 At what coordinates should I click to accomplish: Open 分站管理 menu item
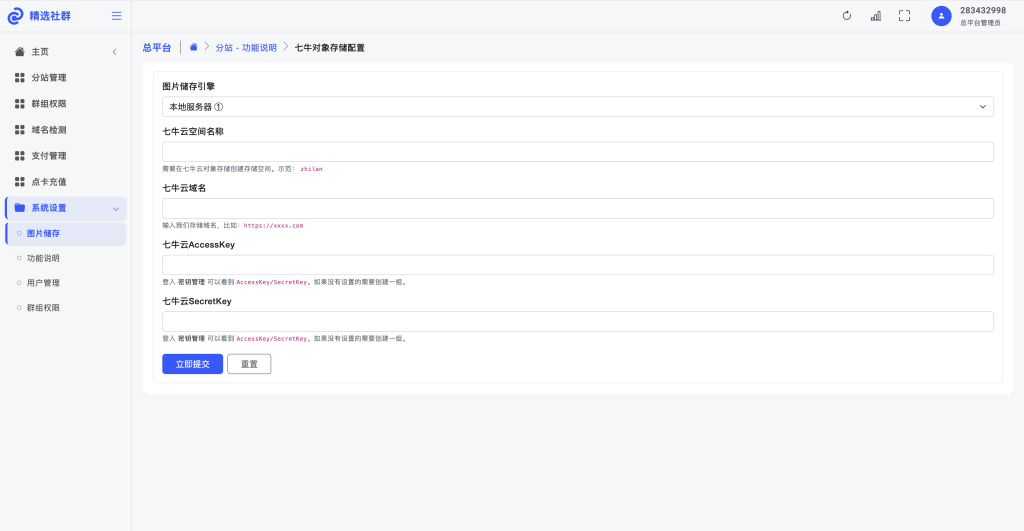point(65,78)
